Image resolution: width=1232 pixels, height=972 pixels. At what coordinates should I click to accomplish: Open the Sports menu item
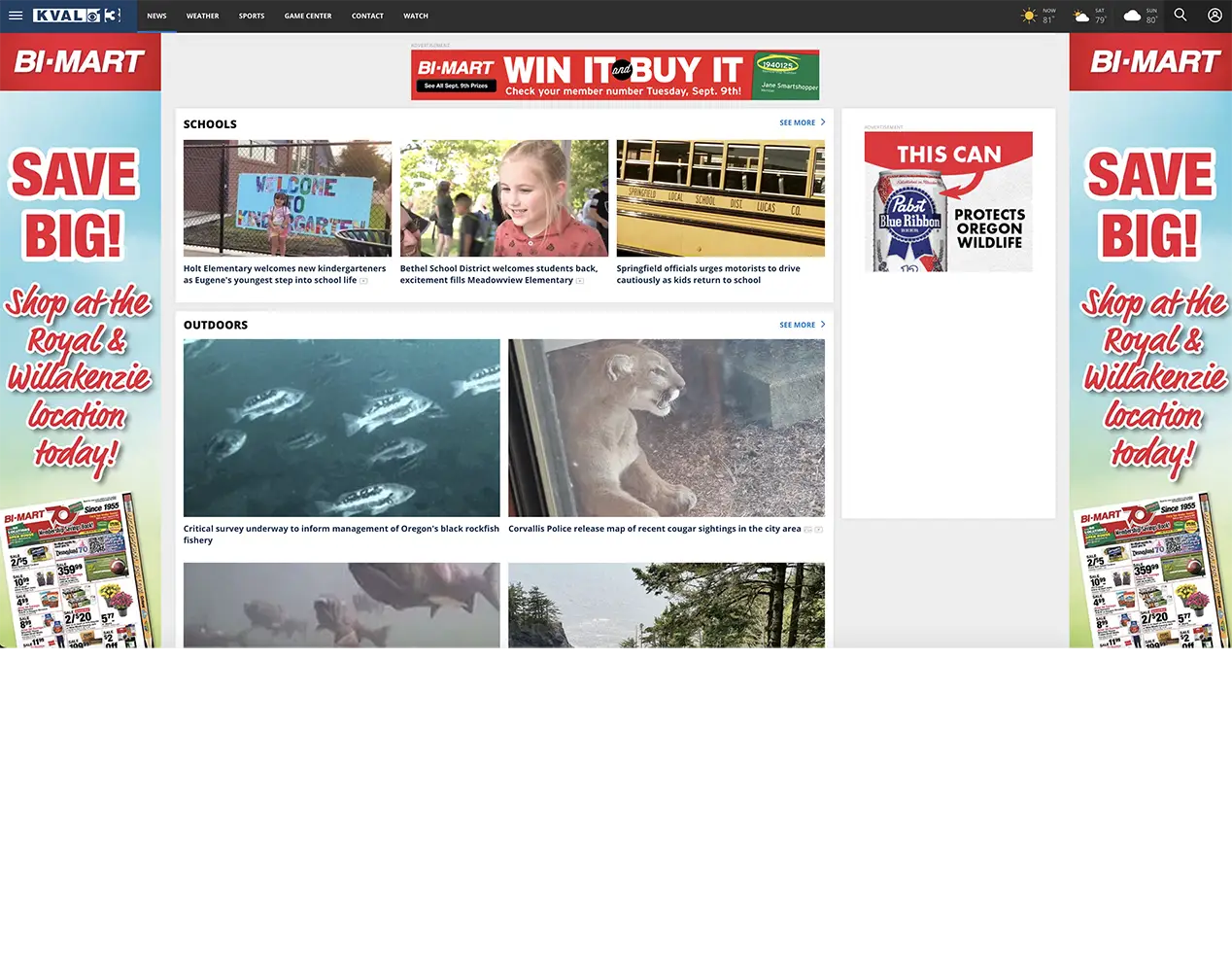pos(252,16)
